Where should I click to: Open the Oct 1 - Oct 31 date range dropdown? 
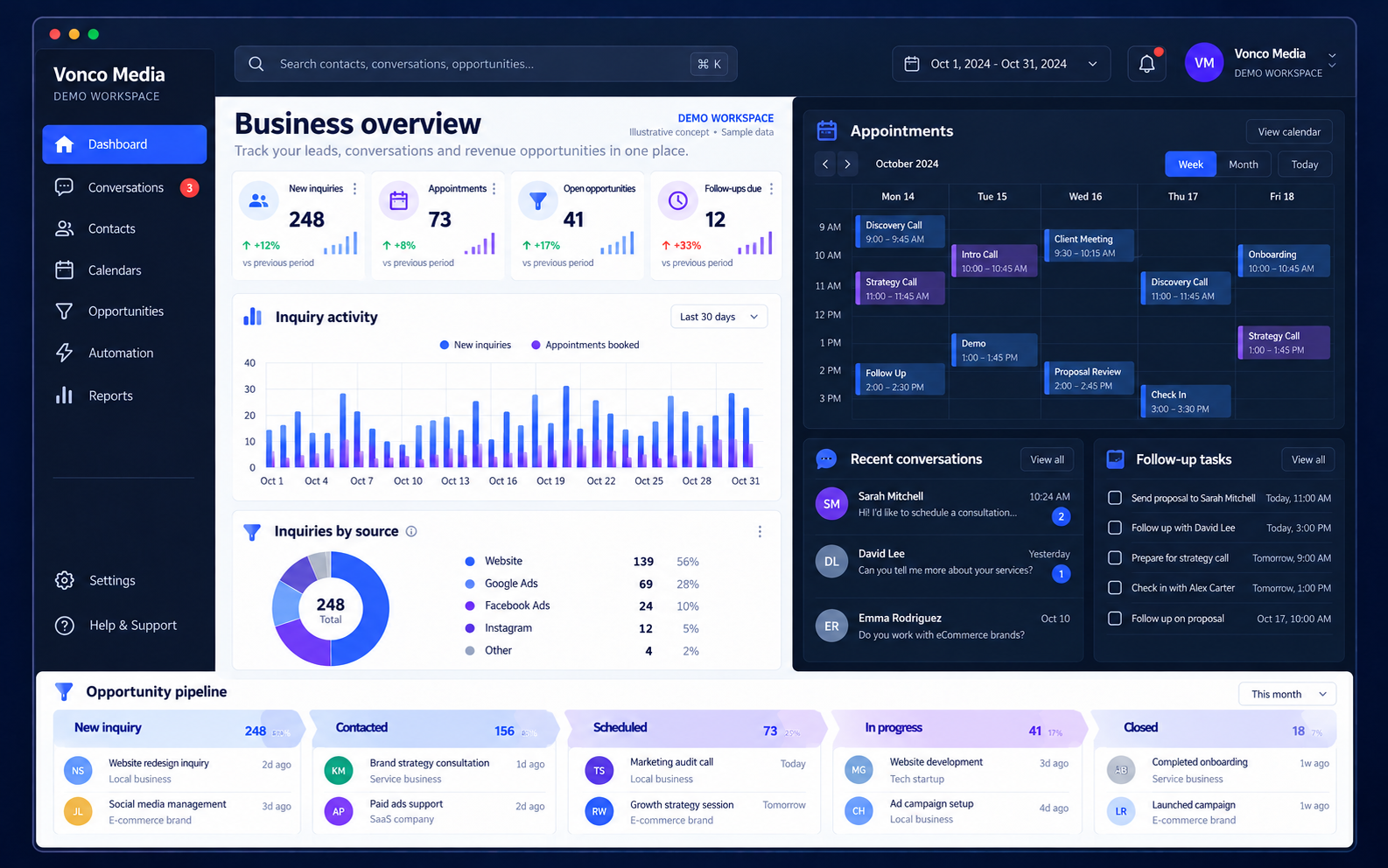[x=1001, y=64]
